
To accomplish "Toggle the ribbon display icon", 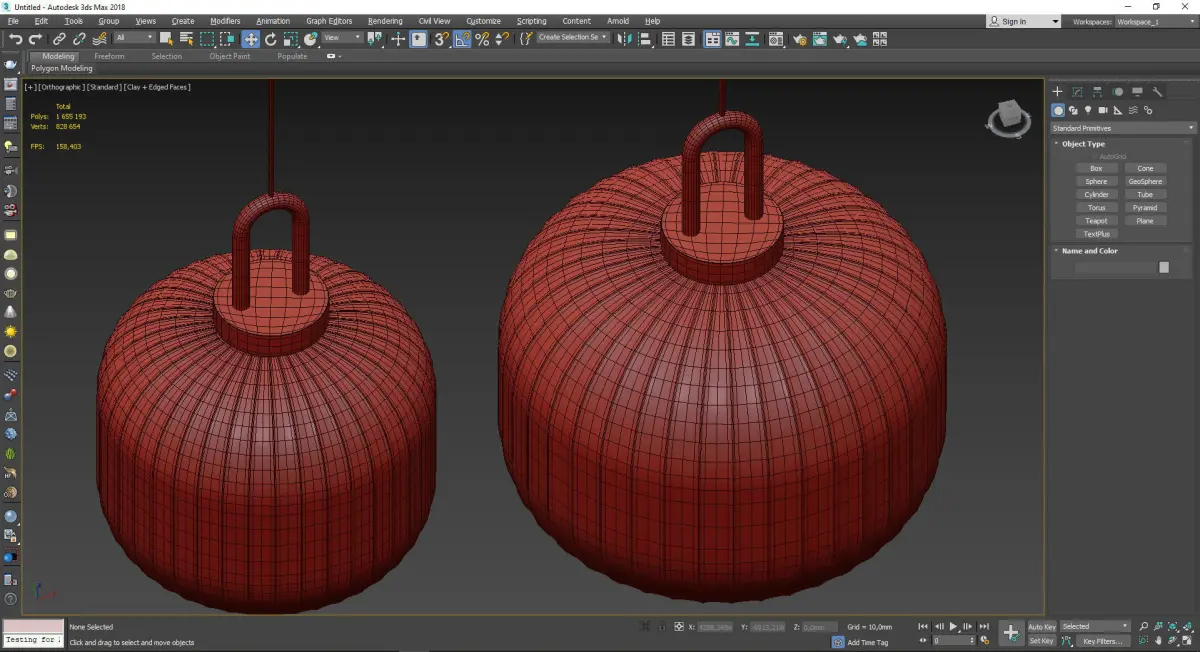I will click(x=712, y=39).
